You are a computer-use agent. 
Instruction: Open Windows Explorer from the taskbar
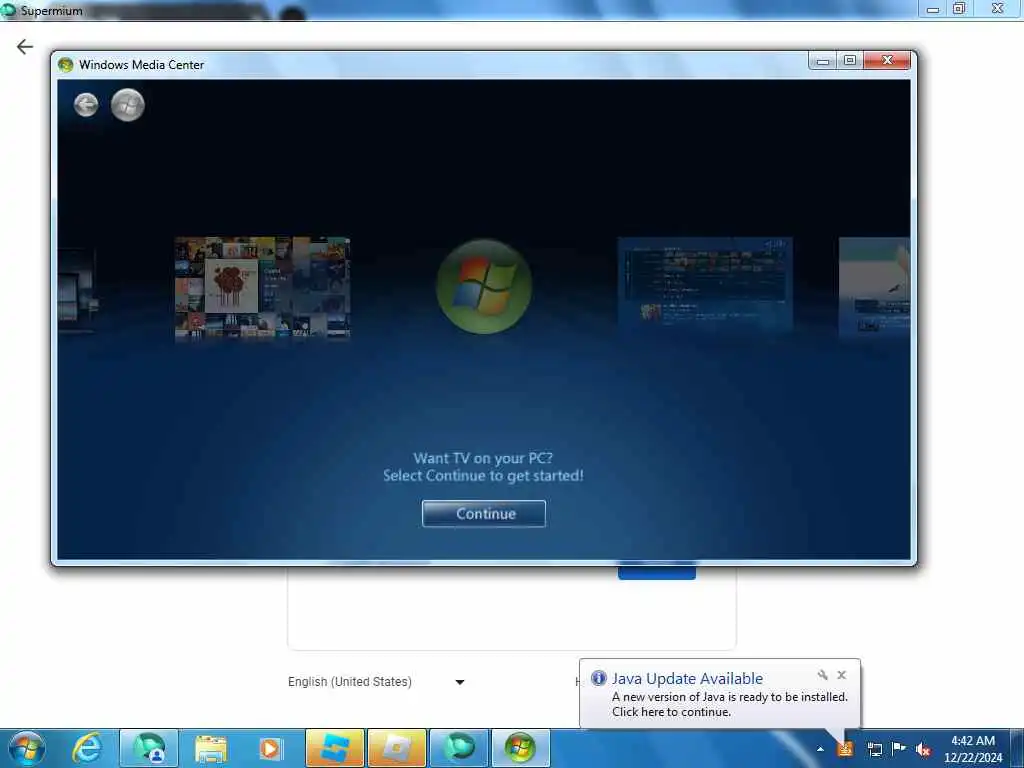coord(210,748)
